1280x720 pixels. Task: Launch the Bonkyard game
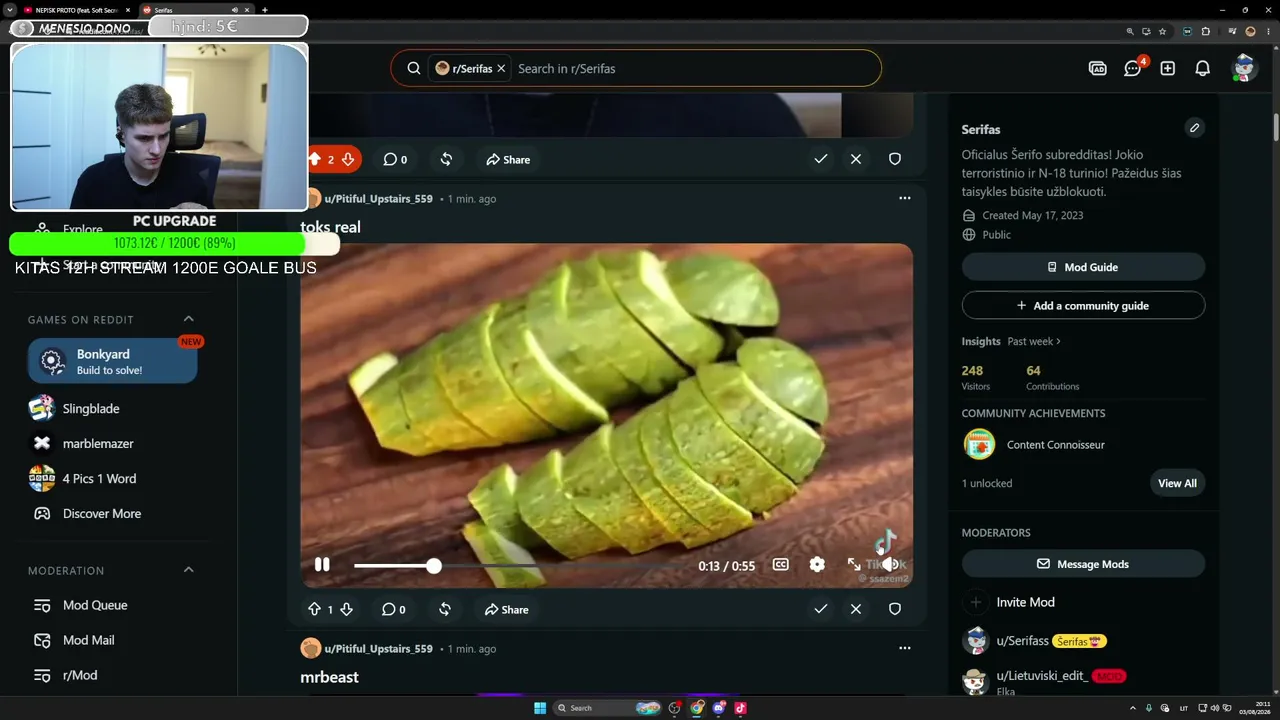click(x=113, y=361)
